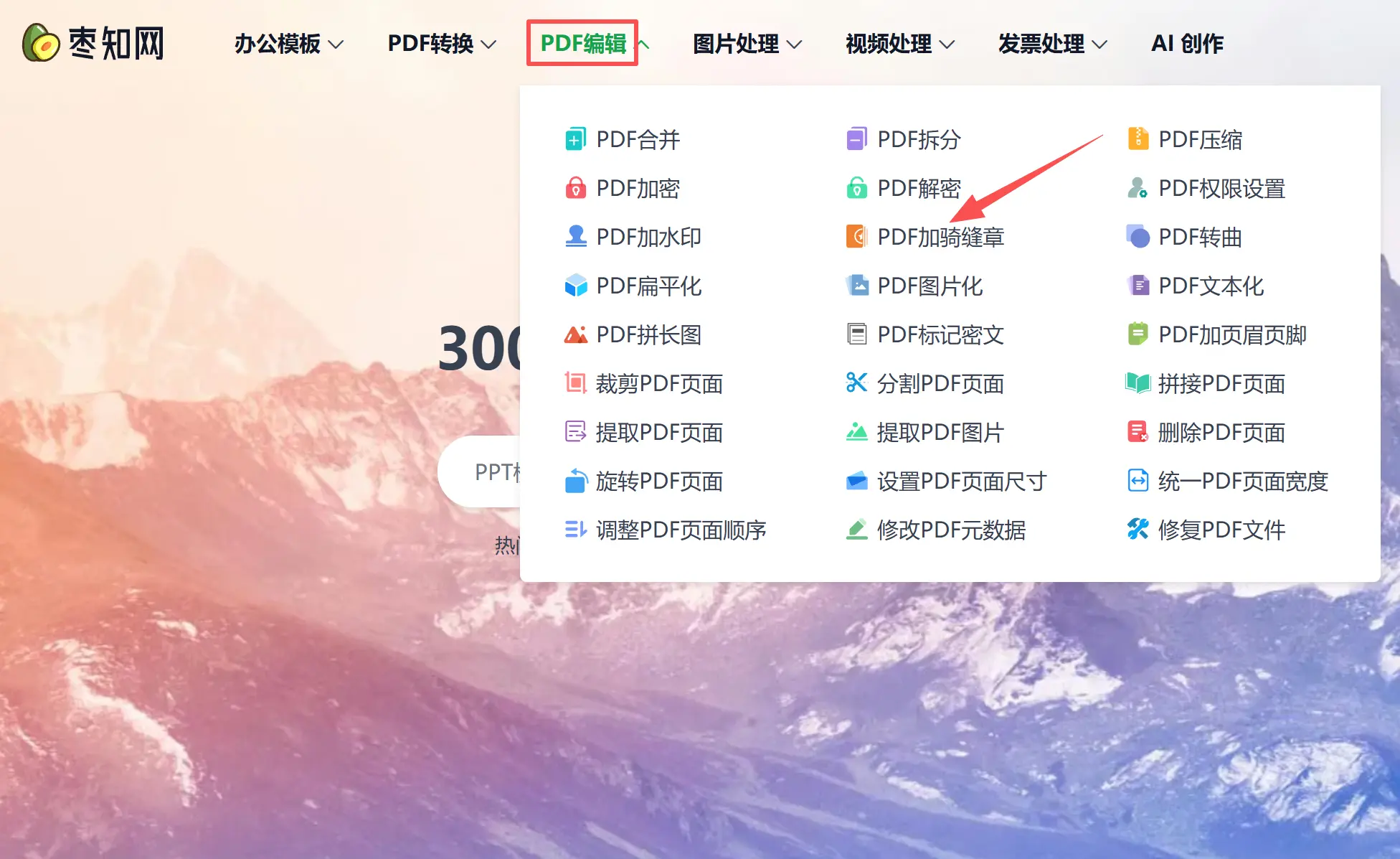Click the PPT search input field
Viewport: 1400px width, 859px height.
coord(479,471)
